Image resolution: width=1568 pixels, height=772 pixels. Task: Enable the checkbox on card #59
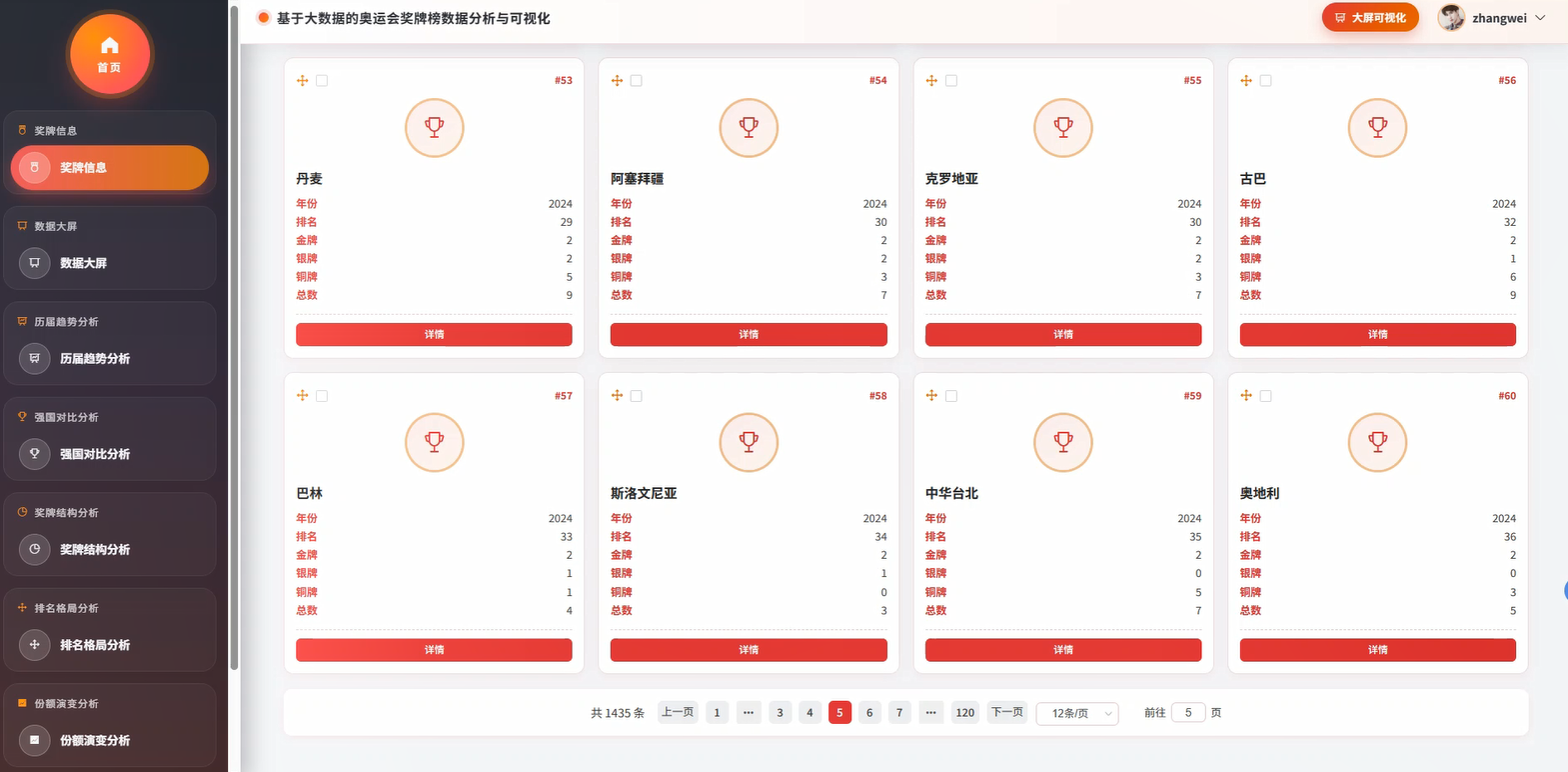tap(951, 396)
